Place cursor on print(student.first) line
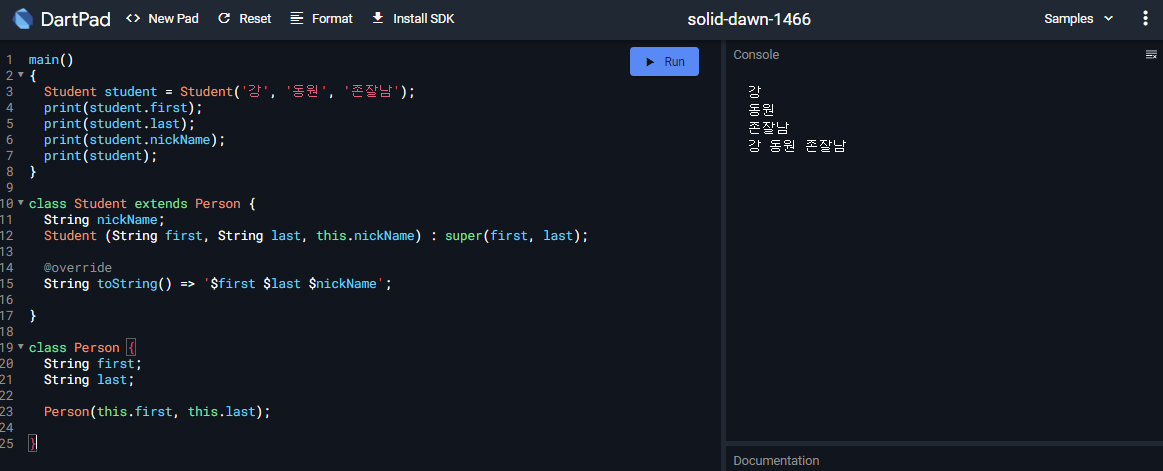Viewport: 1163px width, 471px height. pyautogui.click(x=123, y=108)
